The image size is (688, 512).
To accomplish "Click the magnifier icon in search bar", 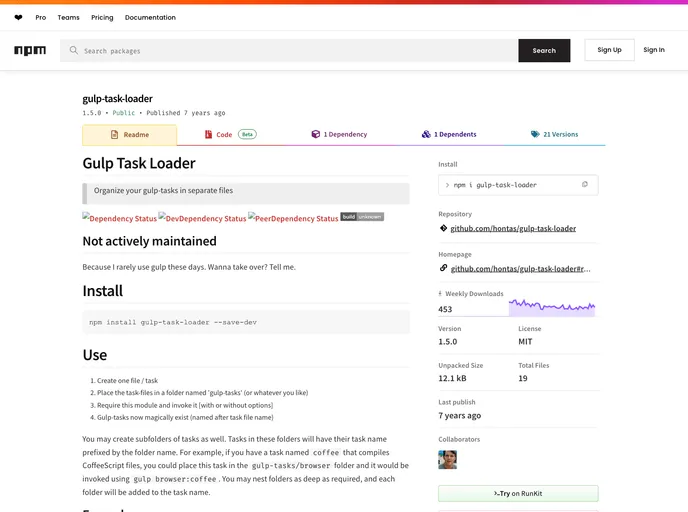I will coord(74,50).
